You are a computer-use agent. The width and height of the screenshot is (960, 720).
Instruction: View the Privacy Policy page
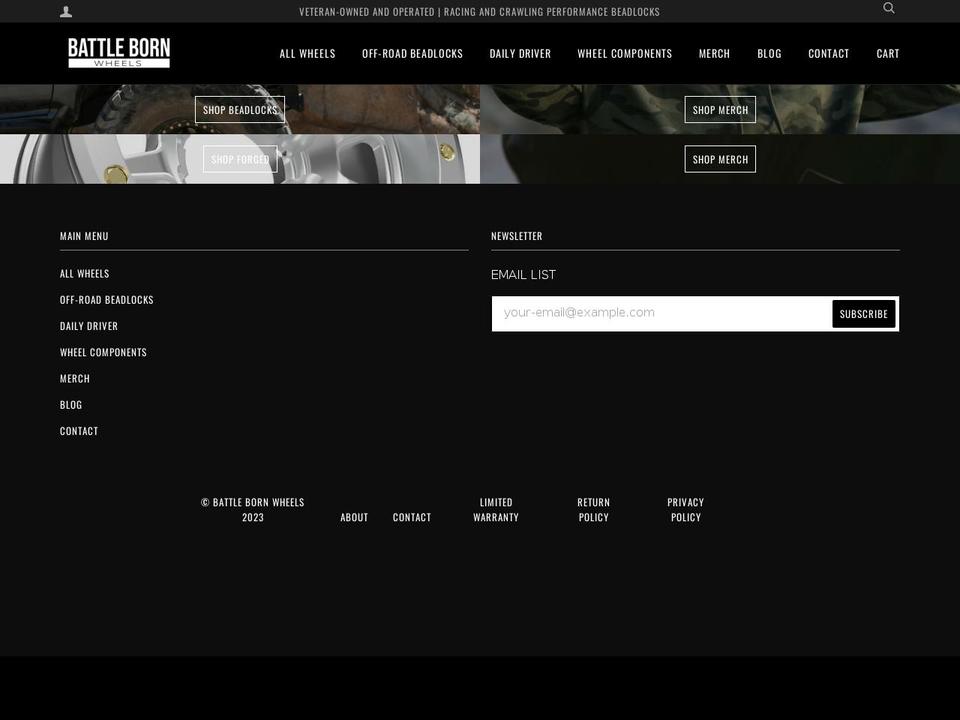tap(686, 510)
